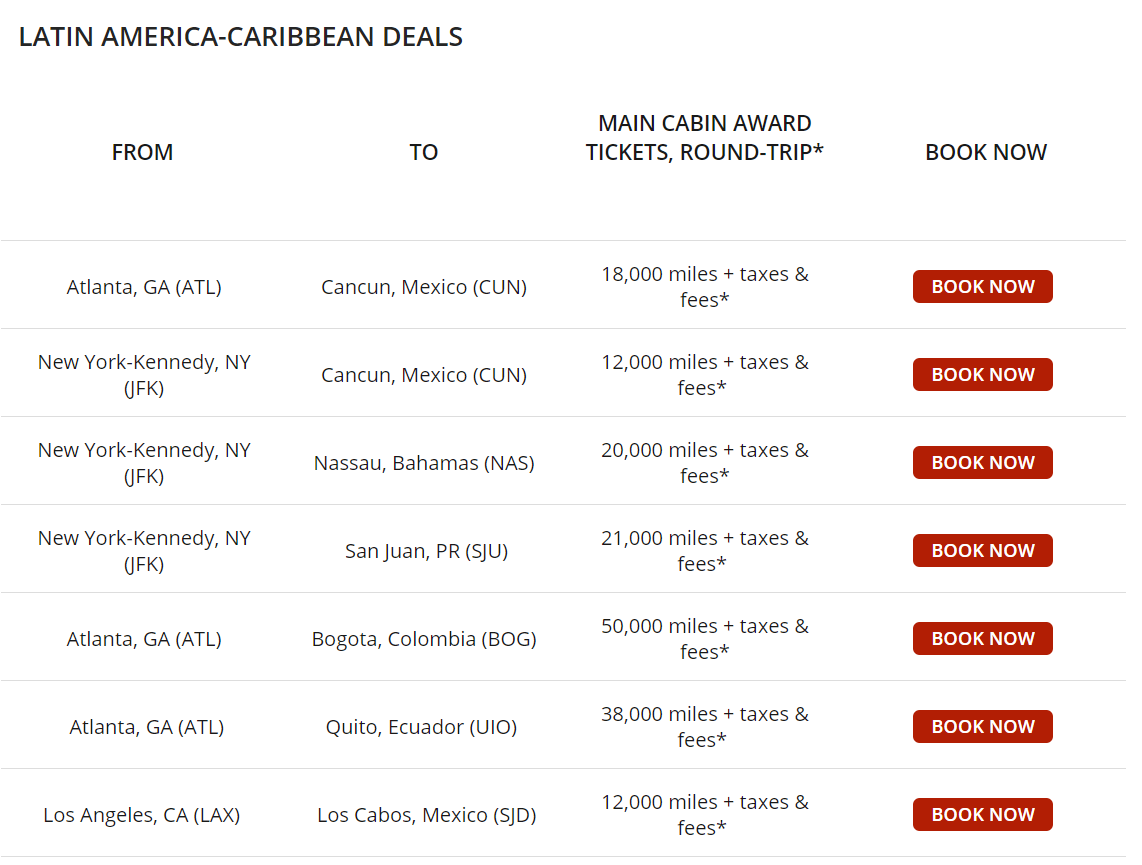Select Book Now for Bogota, Colombia
1142x865 pixels.
point(982,639)
